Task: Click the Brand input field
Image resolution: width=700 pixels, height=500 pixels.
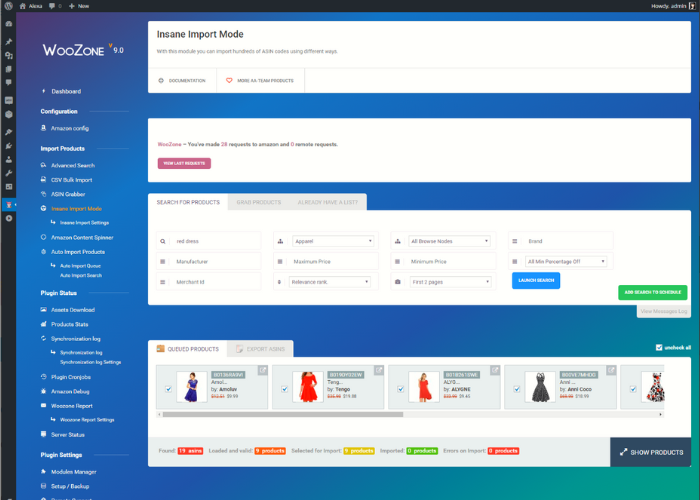Action: coord(561,241)
